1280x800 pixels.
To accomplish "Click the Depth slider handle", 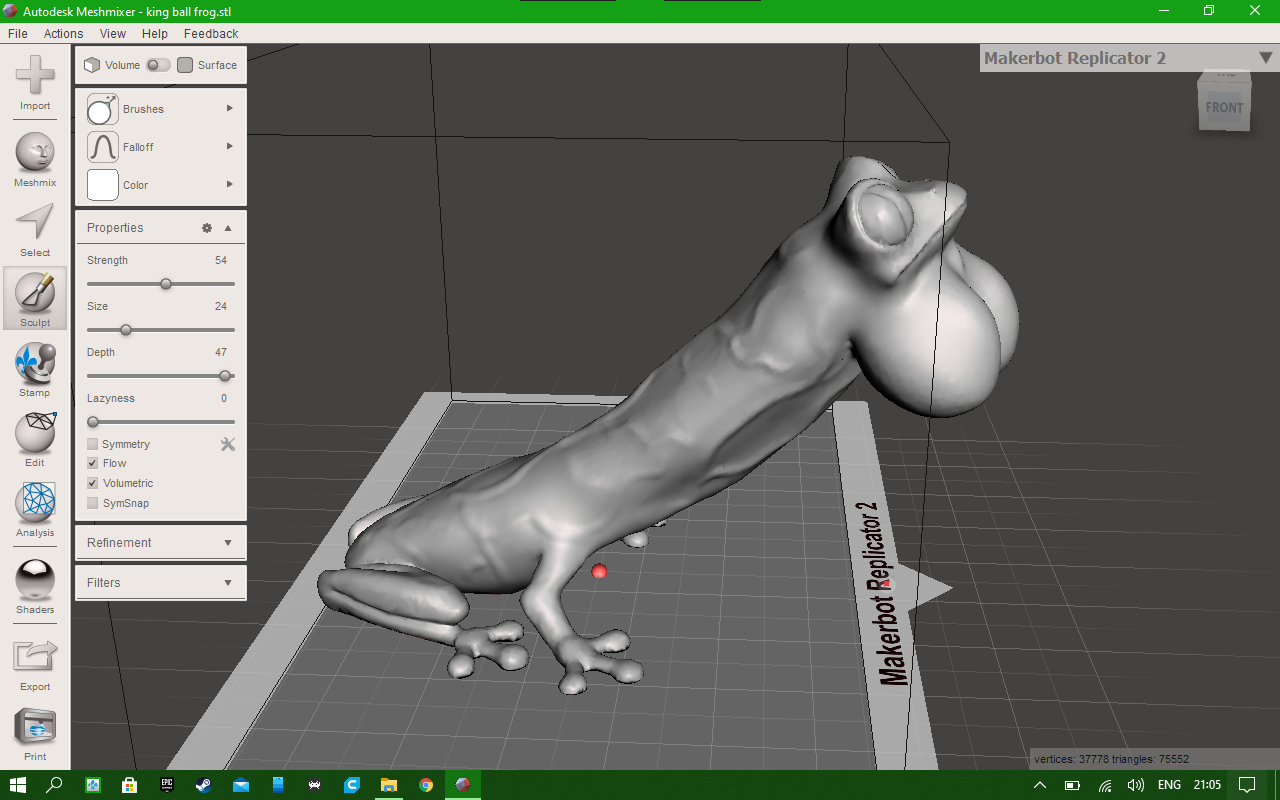I will pyautogui.click(x=225, y=376).
